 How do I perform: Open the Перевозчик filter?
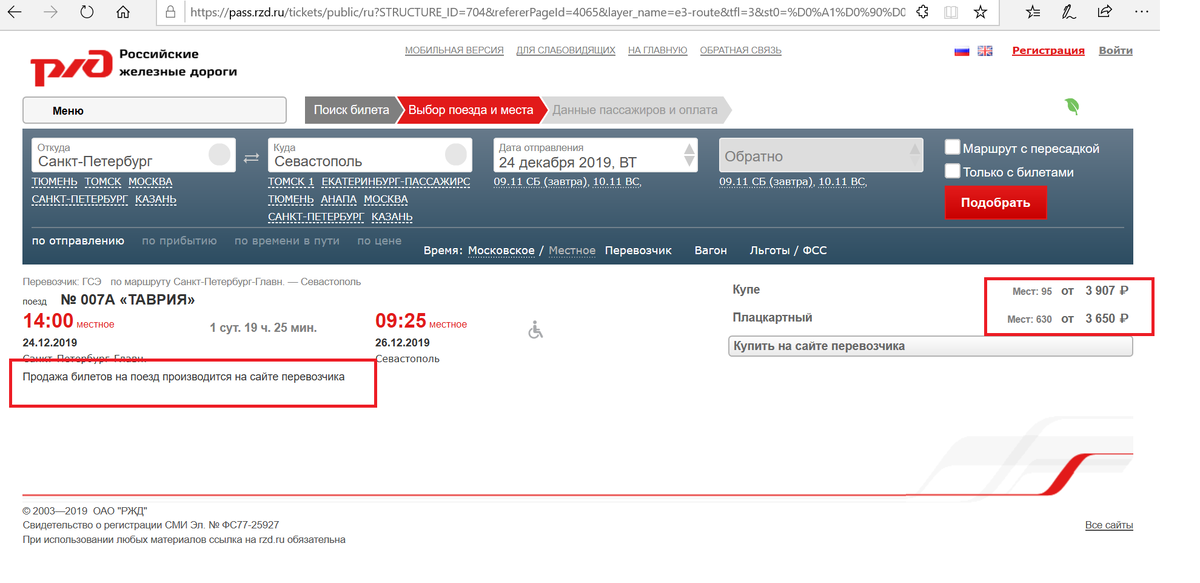coord(638,250)
